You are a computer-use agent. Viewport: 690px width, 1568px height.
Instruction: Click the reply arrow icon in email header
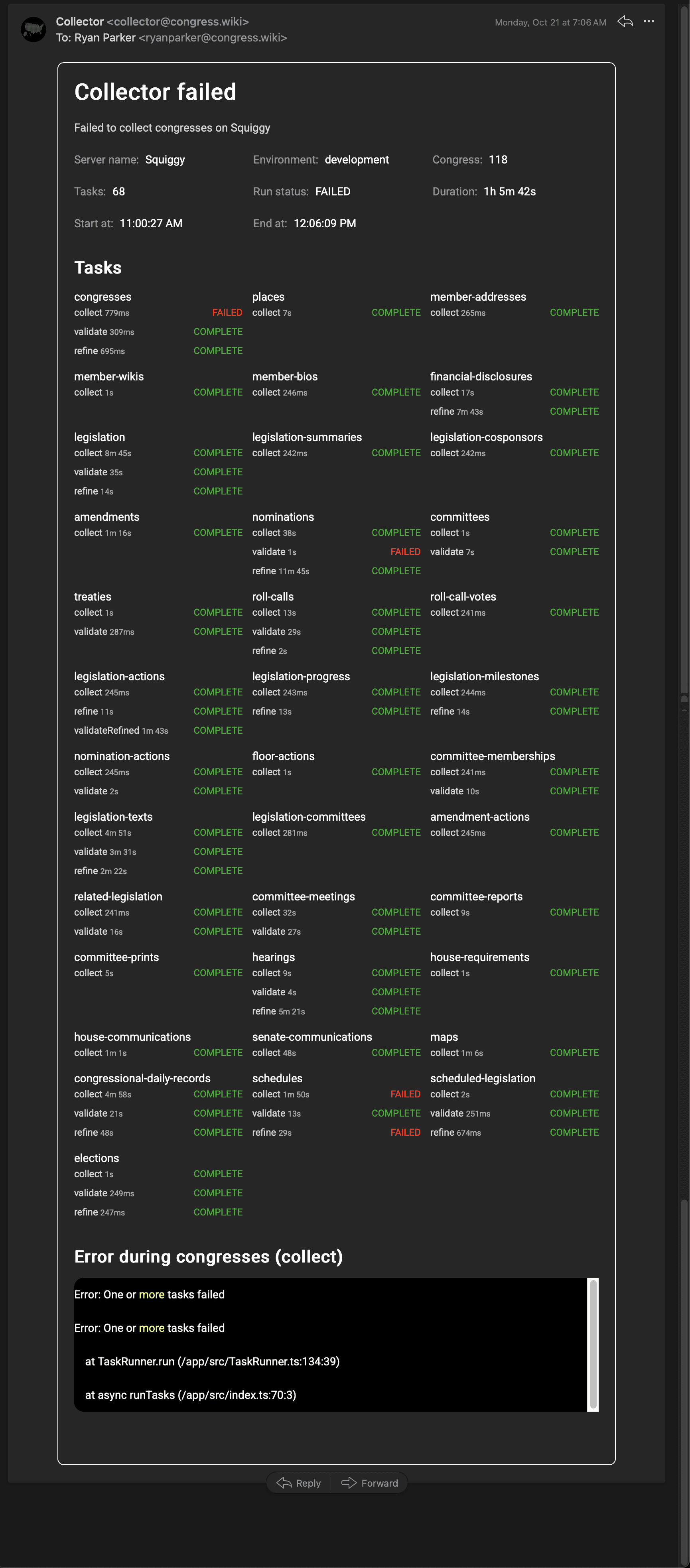click(x=625, y=22)
